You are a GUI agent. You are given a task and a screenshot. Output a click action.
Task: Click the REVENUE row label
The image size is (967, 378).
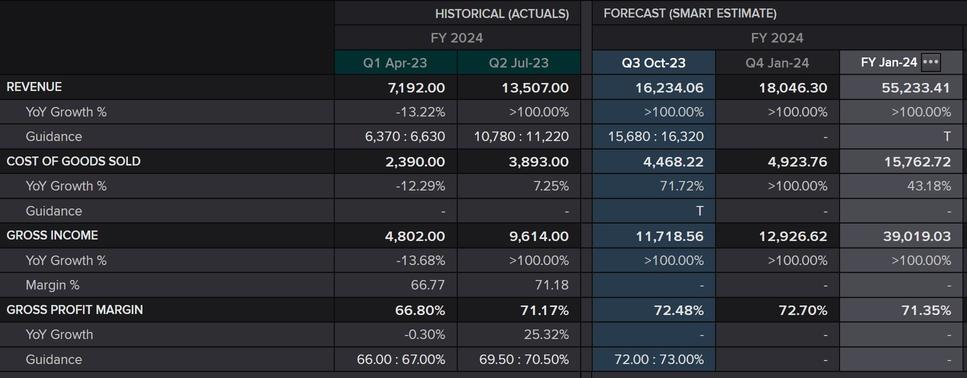point(34,87)
